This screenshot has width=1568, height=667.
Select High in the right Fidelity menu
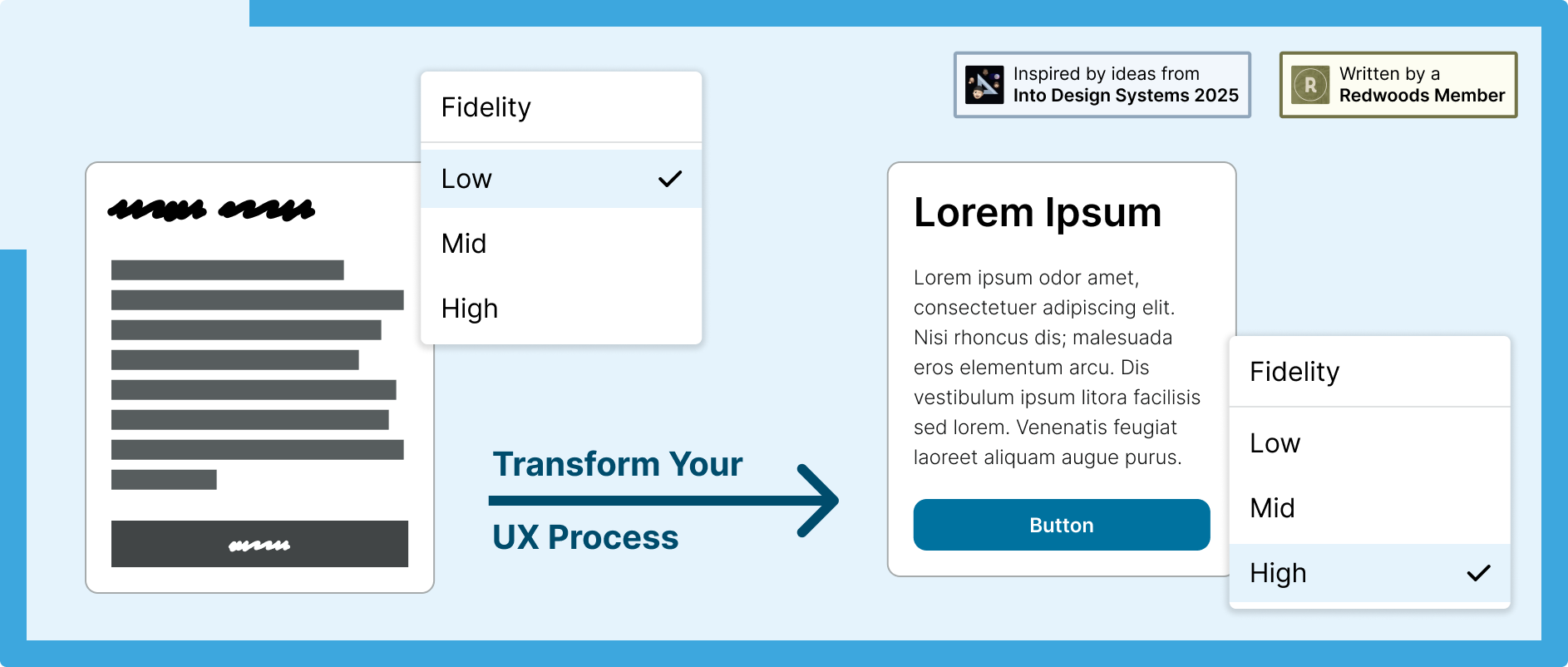point(1369,573)
